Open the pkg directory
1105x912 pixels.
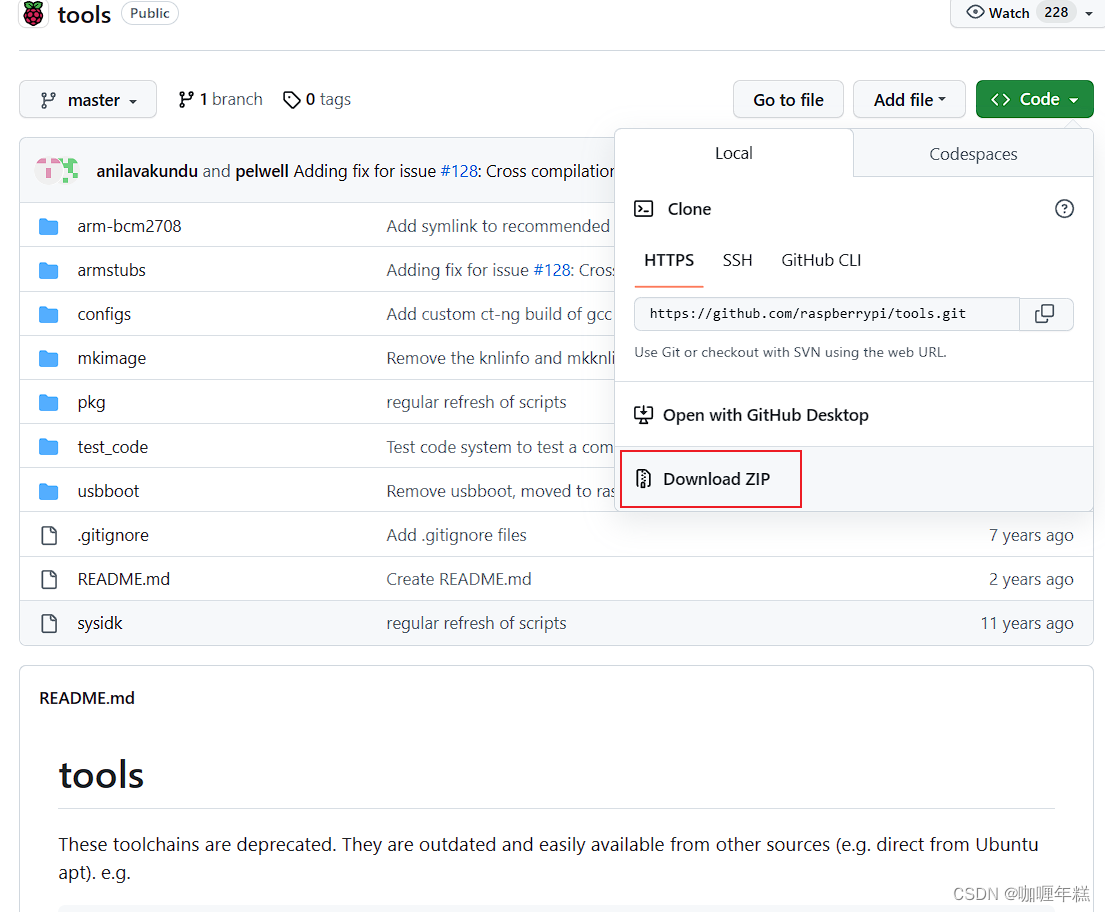tap(92, 402)
